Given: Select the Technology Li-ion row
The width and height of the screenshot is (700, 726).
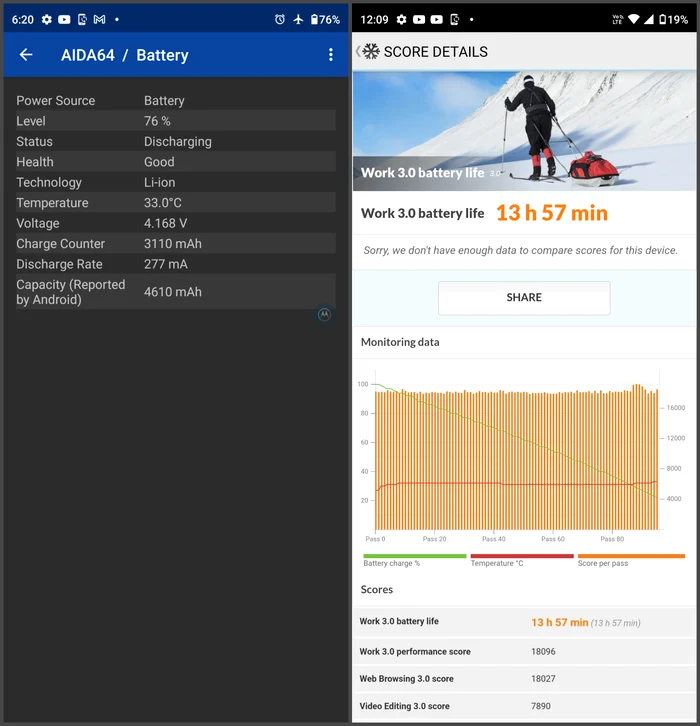Looking at the screenshot, I should (x=176, y=182).
